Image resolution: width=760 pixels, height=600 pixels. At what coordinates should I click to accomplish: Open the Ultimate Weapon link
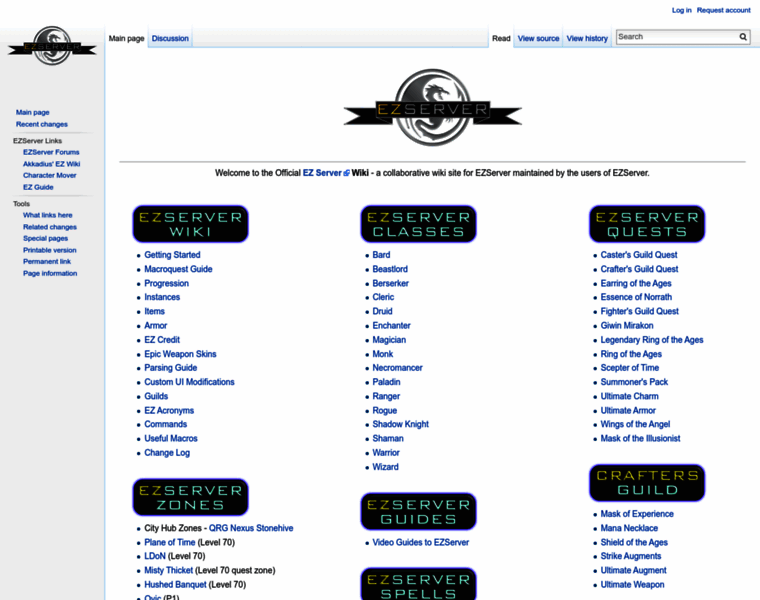pos(632,585)
